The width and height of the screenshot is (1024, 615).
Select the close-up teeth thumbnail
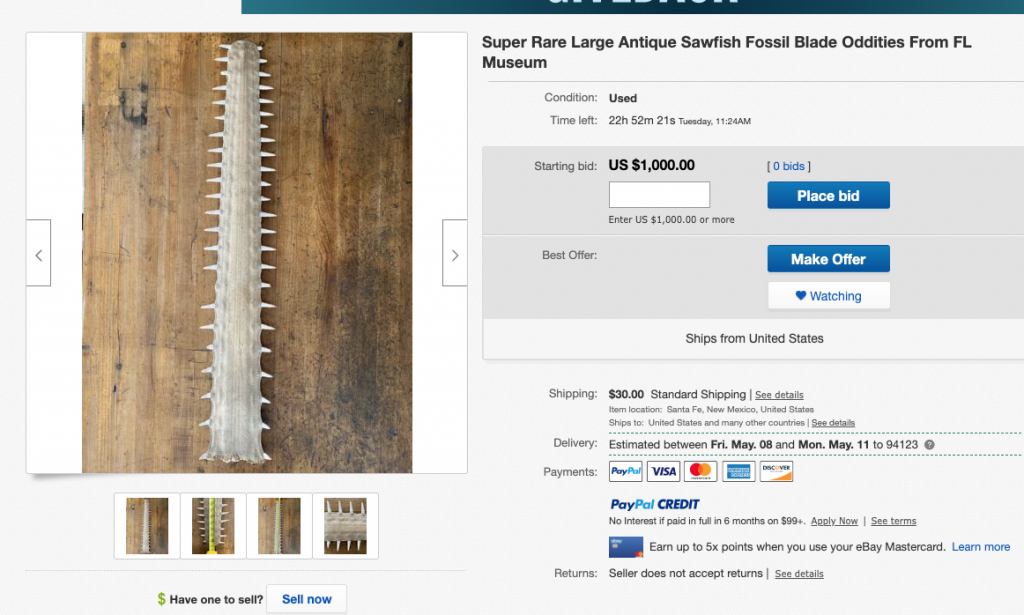pyautogui.click(x=345, y=526)
